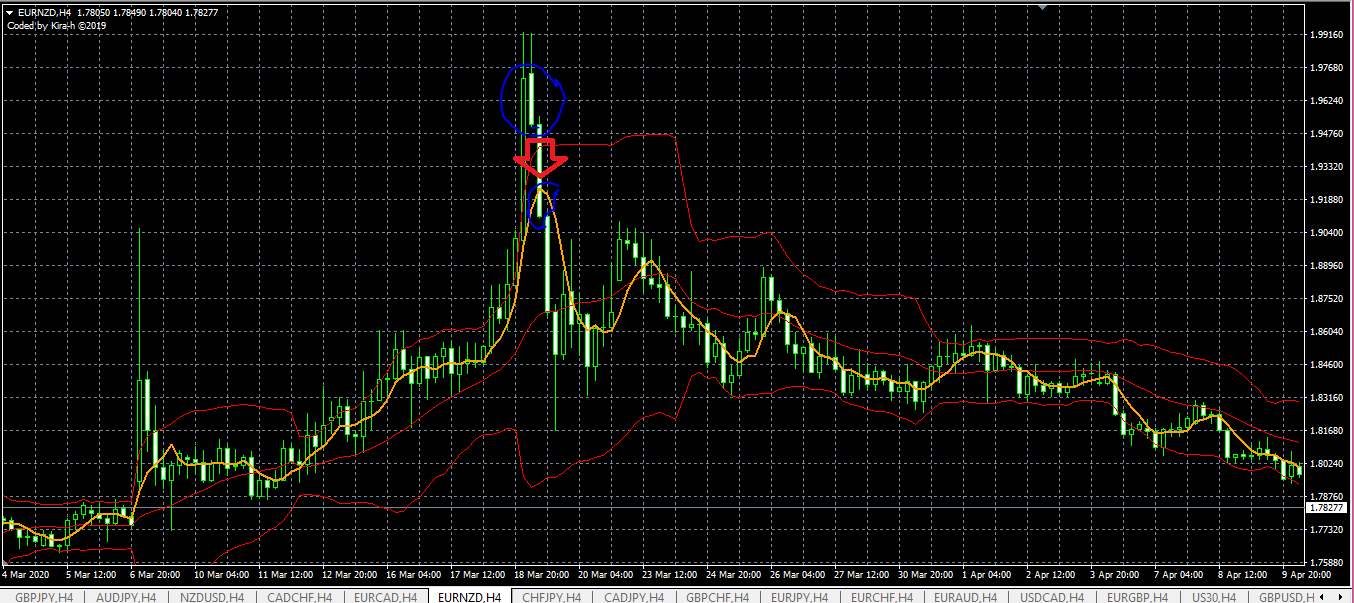Click the small blue circle below red arrow
Screen dimensions: 1354x603
pyautogui.click(x=541, y=205)
